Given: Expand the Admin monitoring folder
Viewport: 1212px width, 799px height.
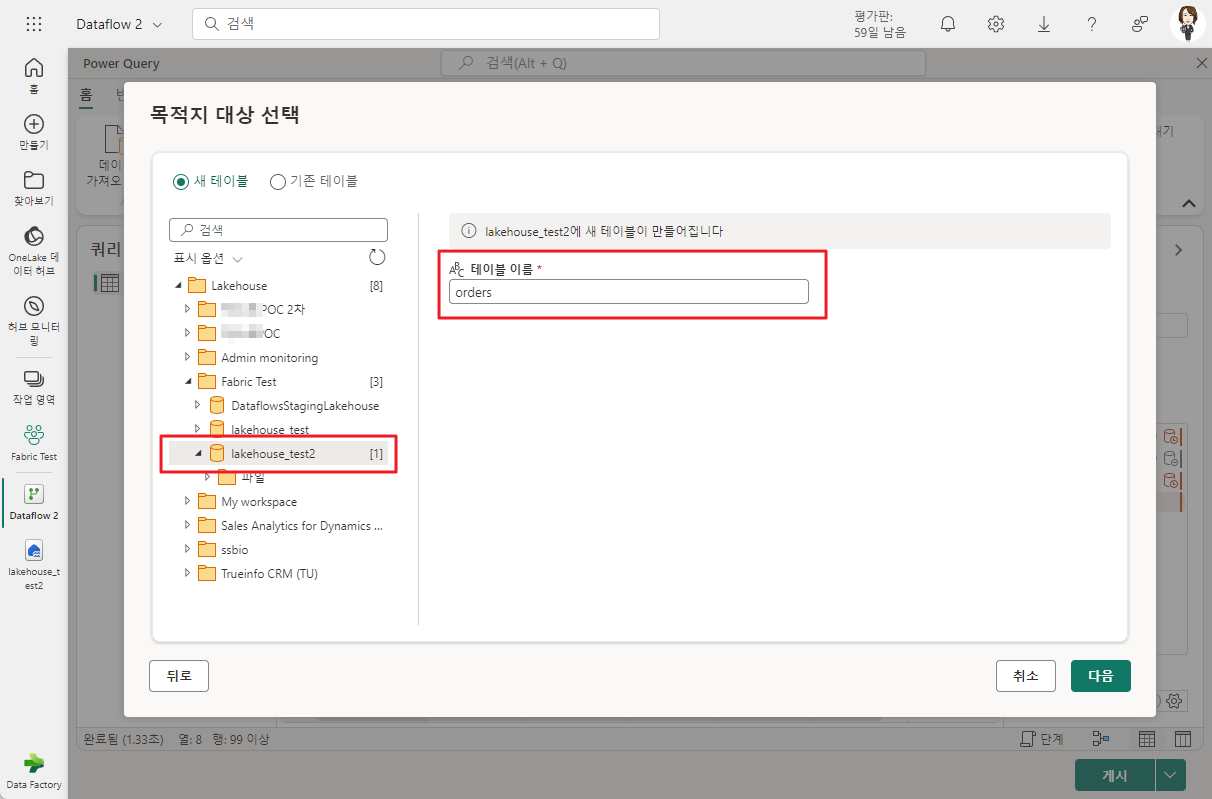Looking at the screenshot, I should pyautogui.click(x=187, y=357).
